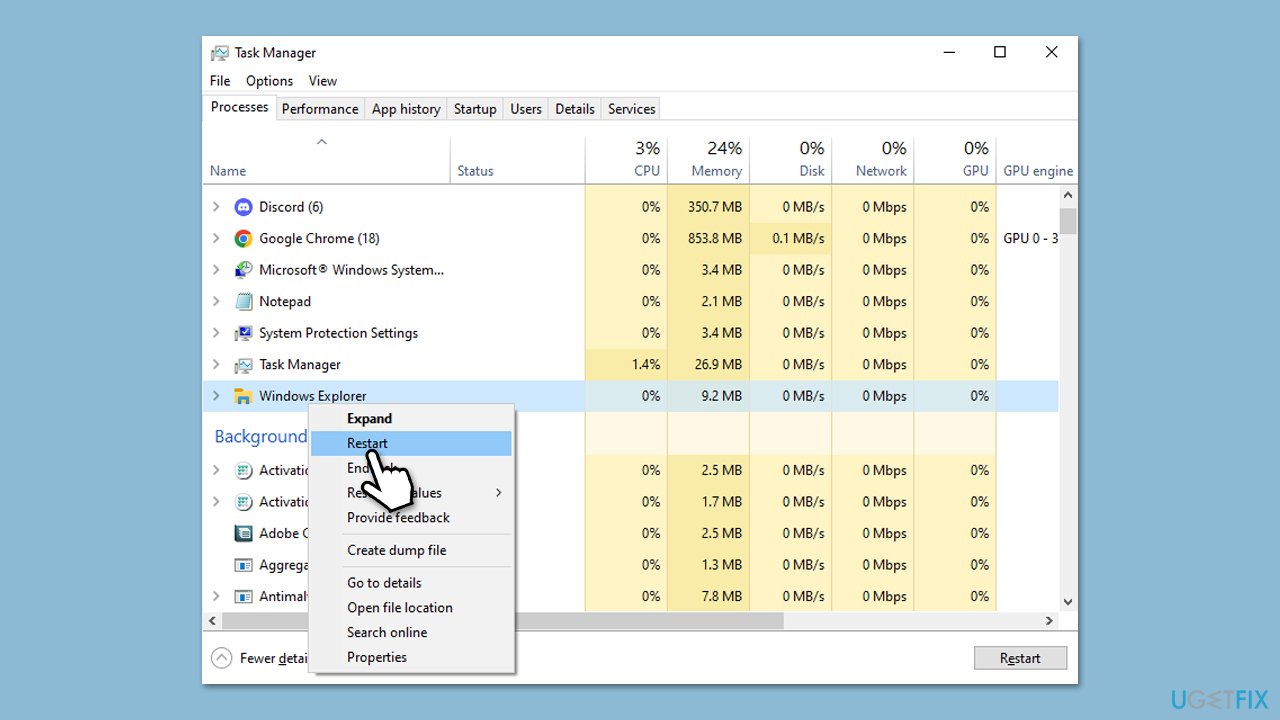Expand System Protection Settings entry
The width and height of the screenshot is (1280, 720).
pyautogui.click(x=216, y=333)
